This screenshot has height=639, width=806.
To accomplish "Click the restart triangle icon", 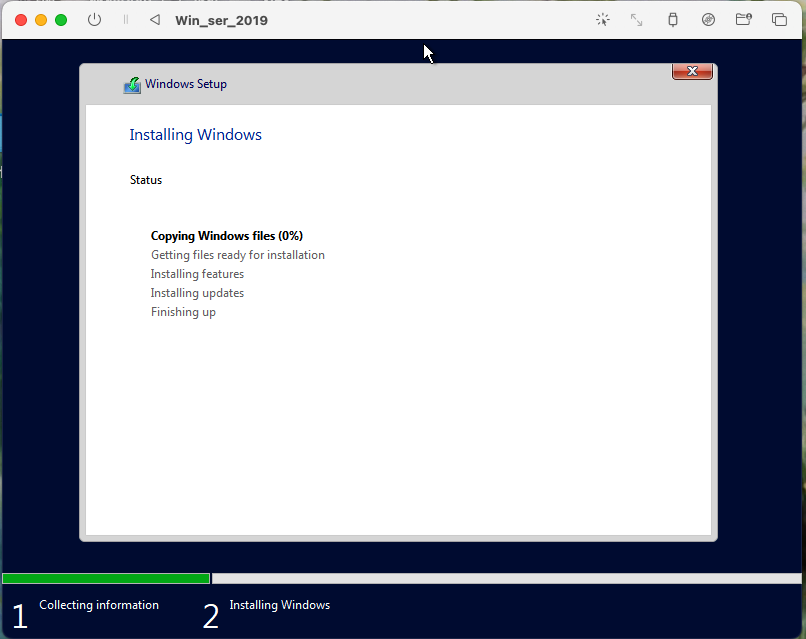I will tap(155, 20).
